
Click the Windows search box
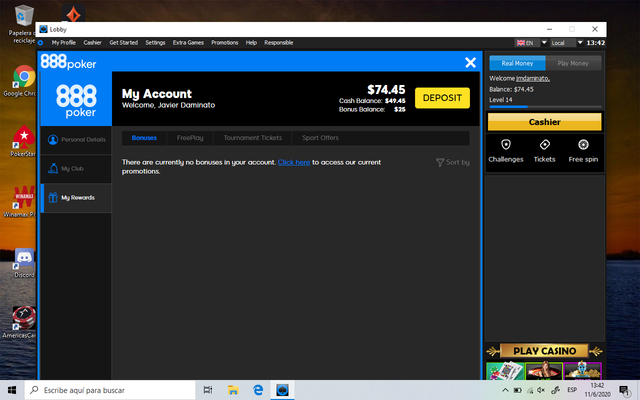[x=110, y=390]
